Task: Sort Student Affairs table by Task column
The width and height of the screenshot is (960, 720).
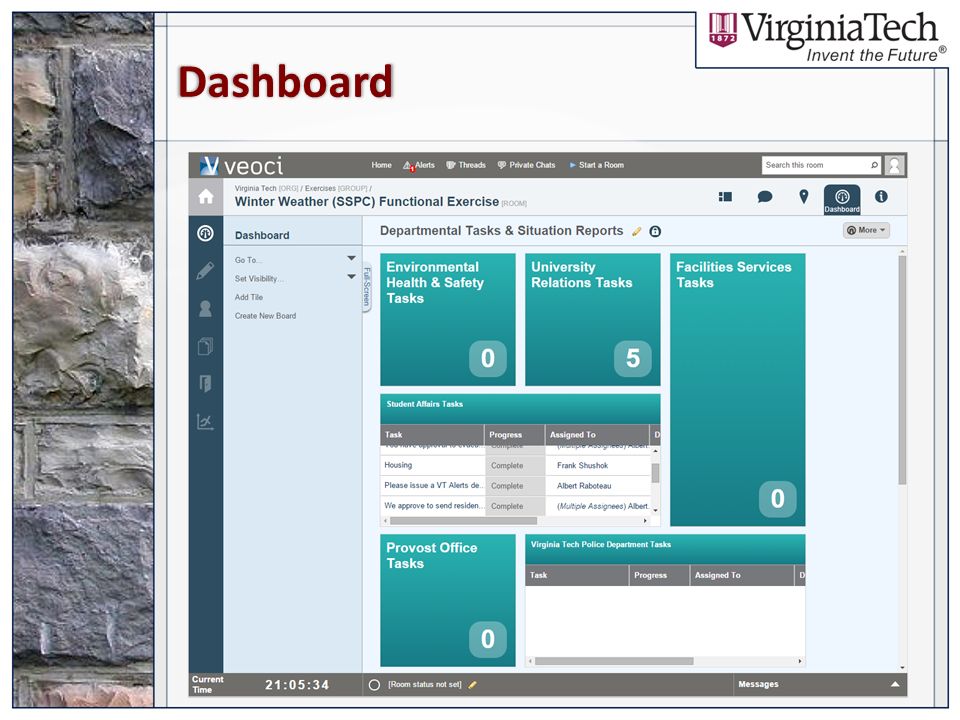Action: click(x=432, y=435)
